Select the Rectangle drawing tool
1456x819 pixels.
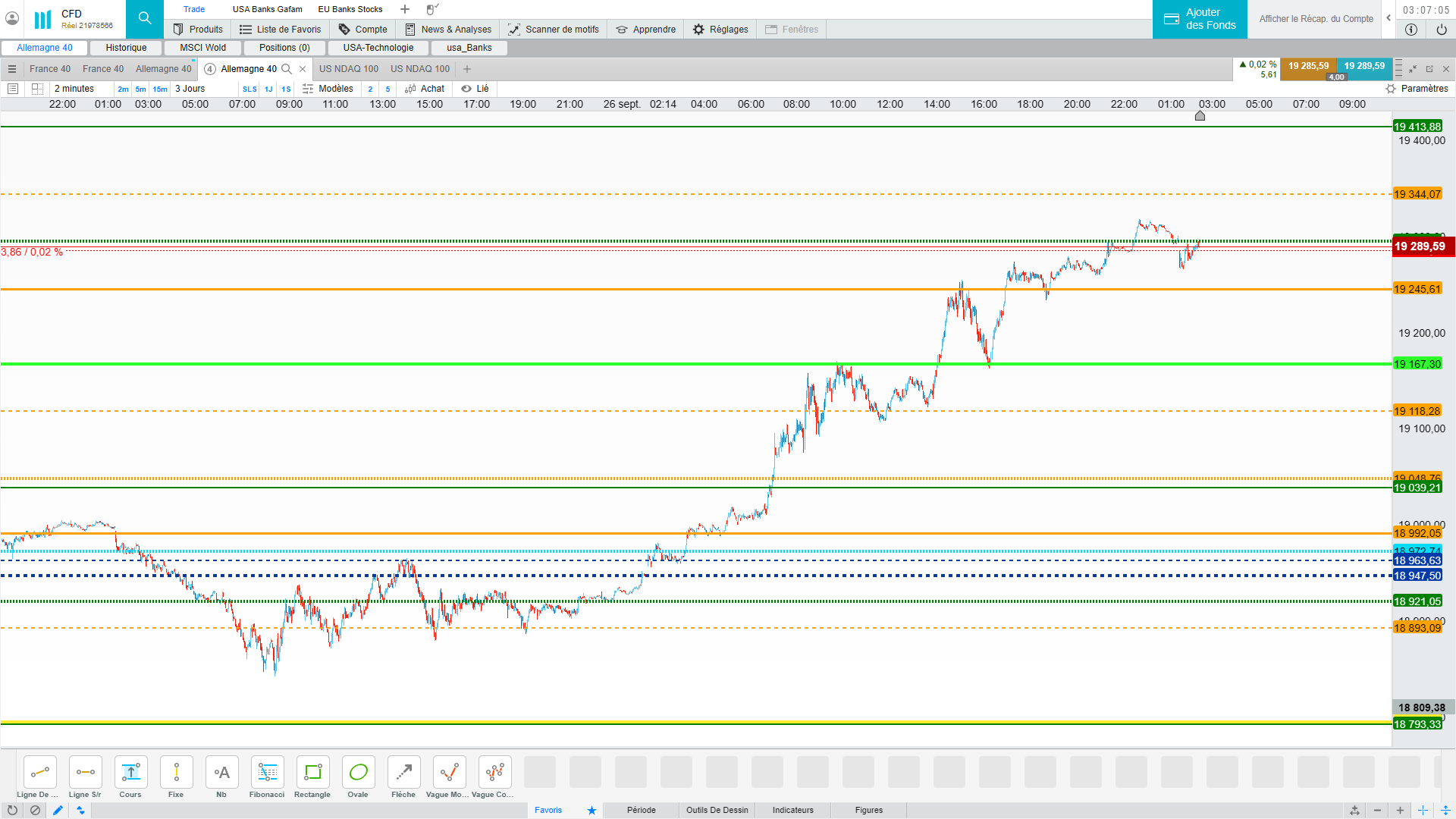[312, 773]
